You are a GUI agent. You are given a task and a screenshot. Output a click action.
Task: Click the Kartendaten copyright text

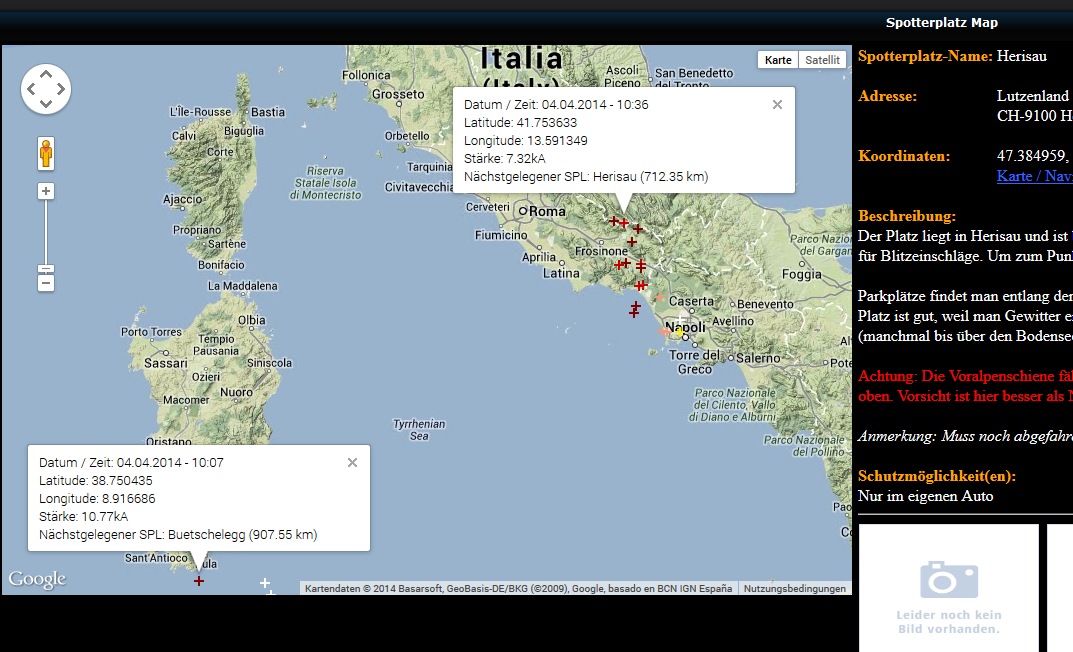point(518,589)
